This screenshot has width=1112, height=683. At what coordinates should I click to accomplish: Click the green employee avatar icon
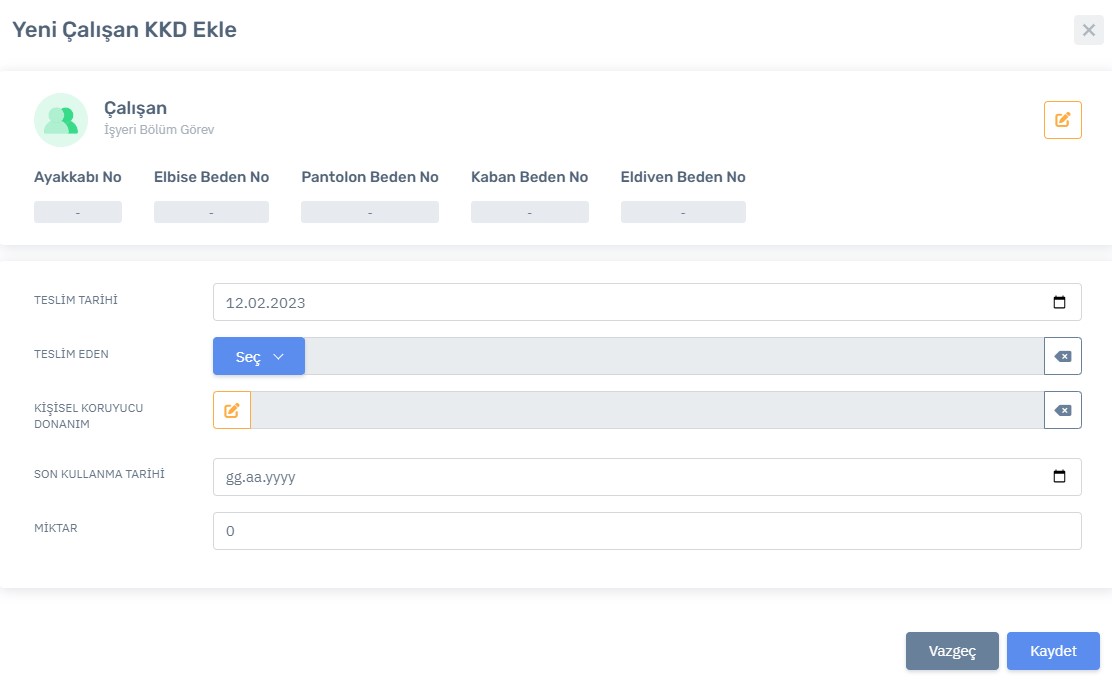[x=61, y=120]
